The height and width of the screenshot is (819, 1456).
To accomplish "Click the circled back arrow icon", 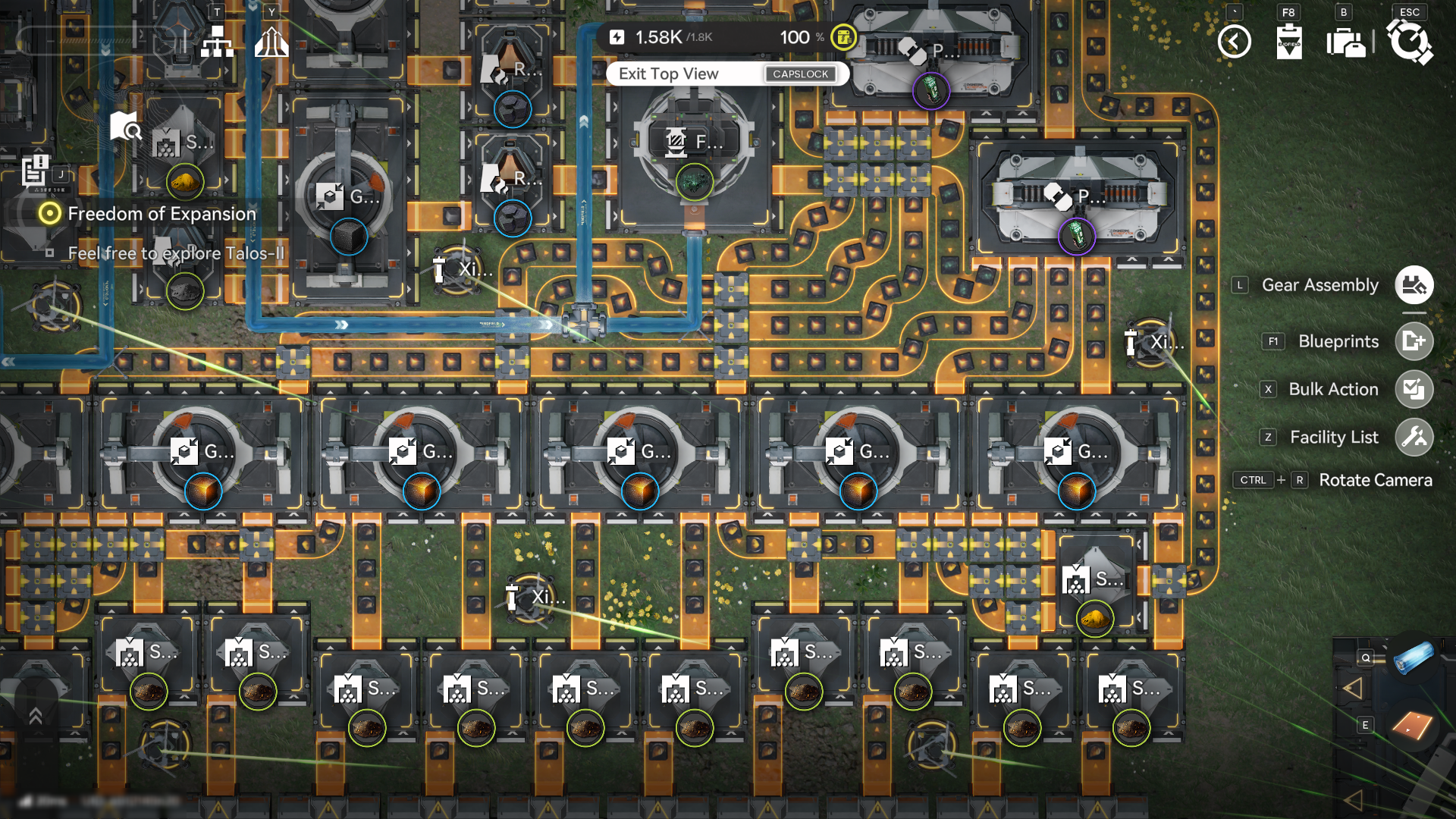I will click(1234, 42).
